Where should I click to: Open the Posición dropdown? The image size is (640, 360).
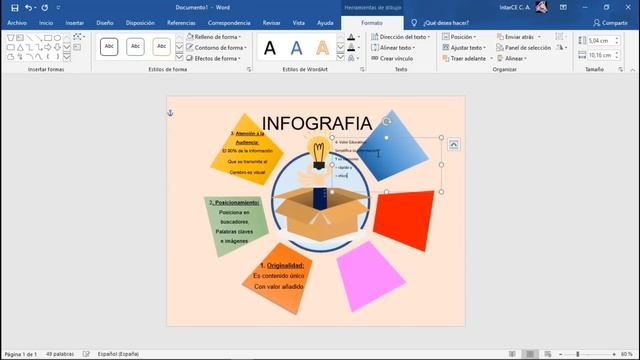click(x=459, y=37)
